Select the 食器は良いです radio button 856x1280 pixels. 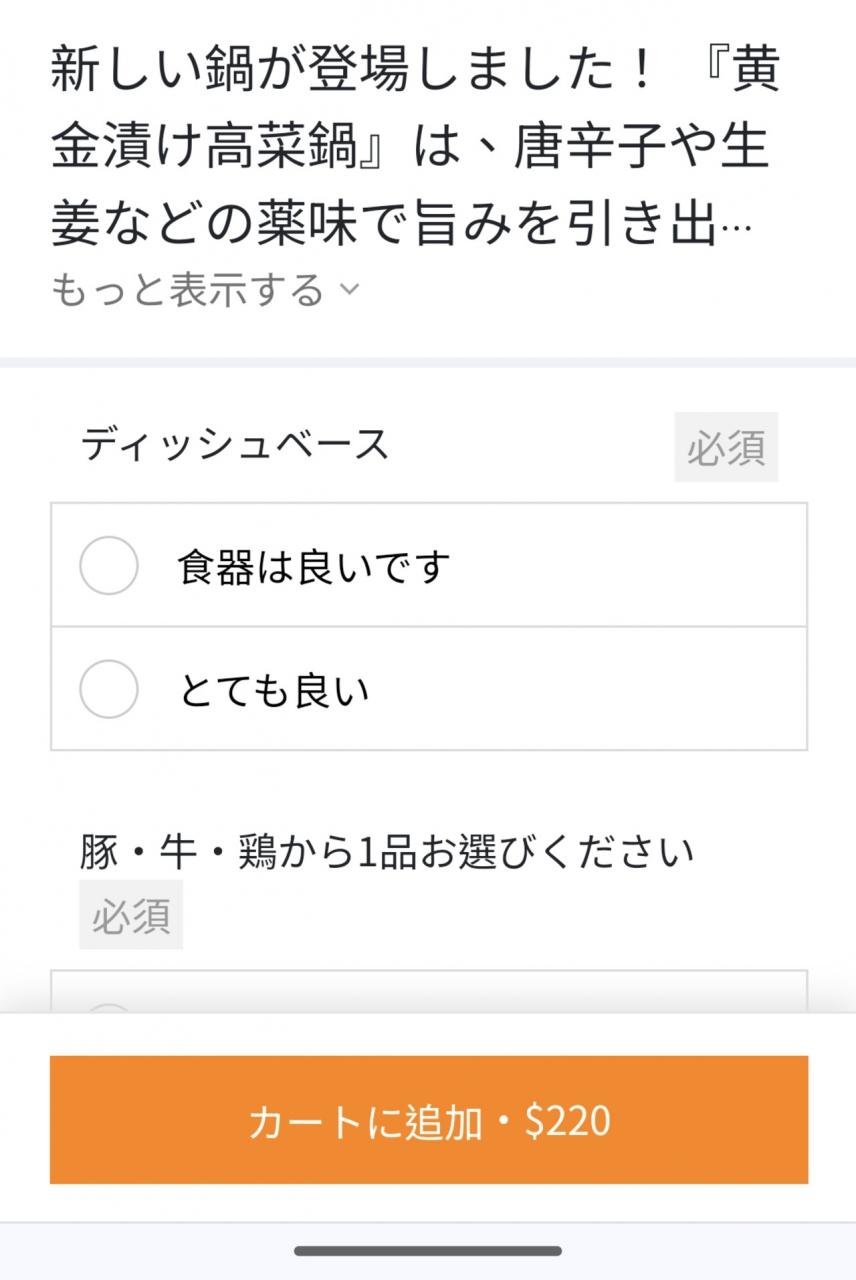(108, 566)
